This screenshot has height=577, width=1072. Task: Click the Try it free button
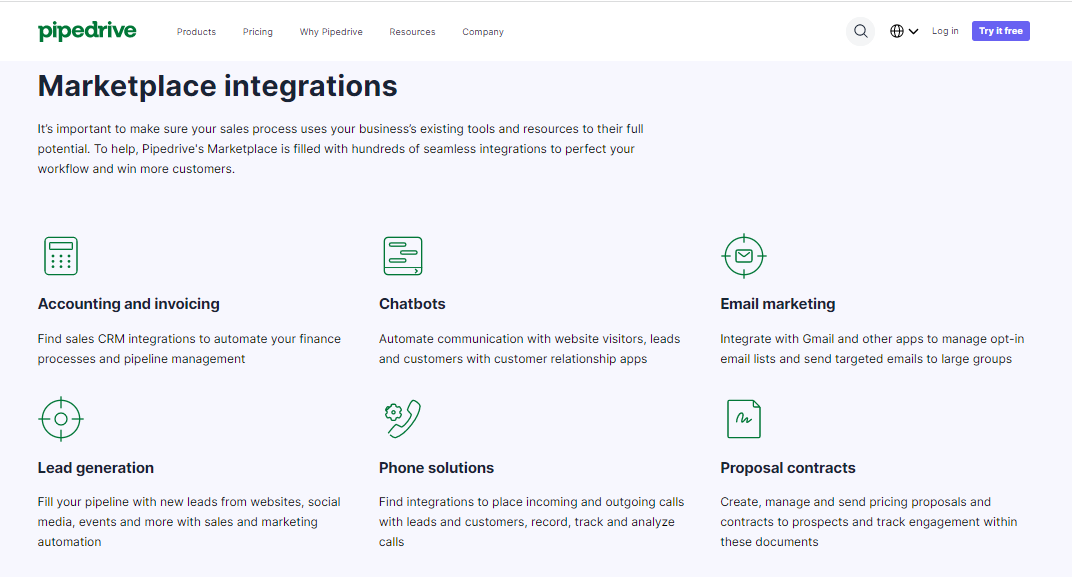[1001, 31]
